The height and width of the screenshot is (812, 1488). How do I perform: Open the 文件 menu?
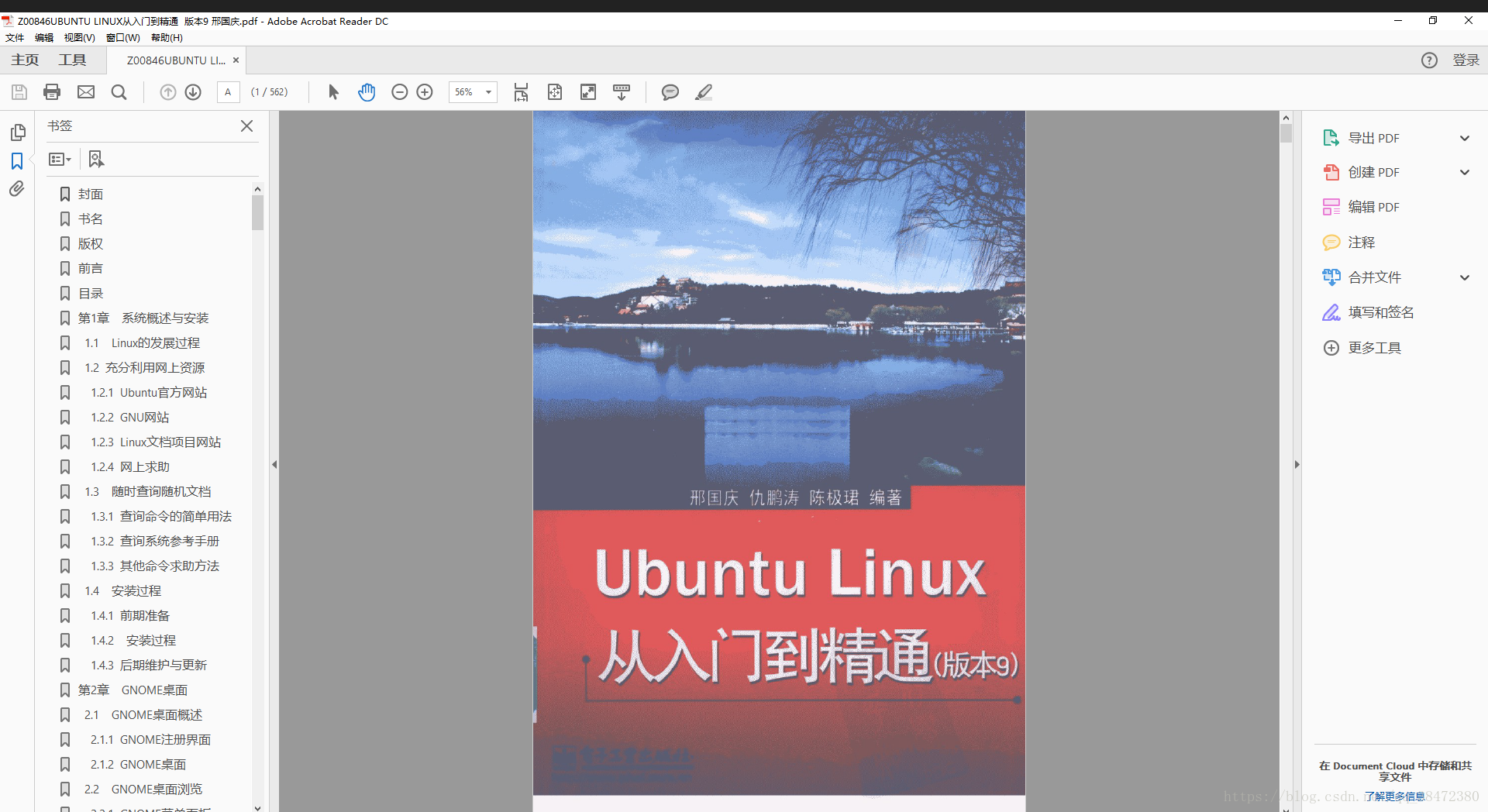point(15,37)
